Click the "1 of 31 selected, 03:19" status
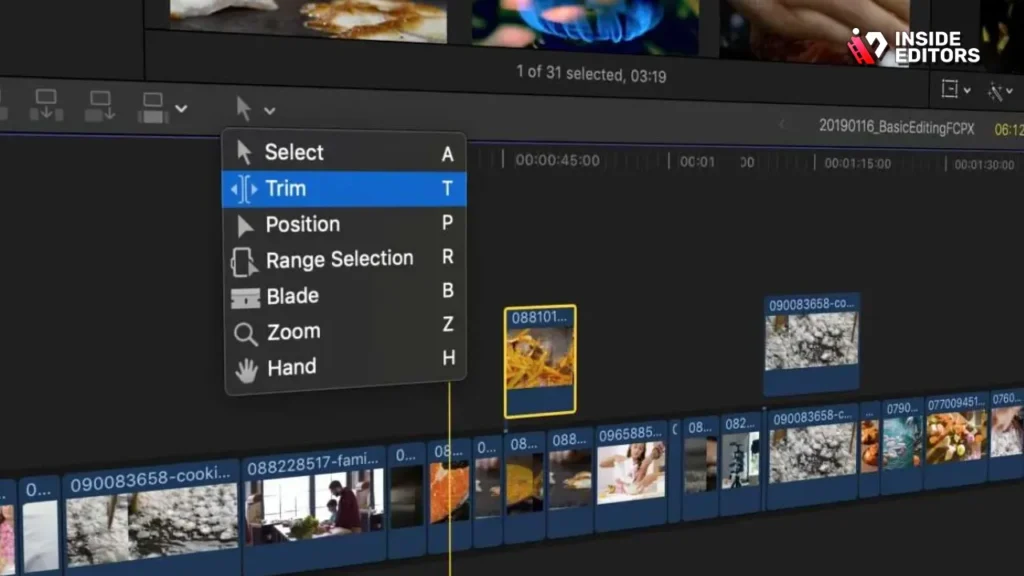Image resolution: width=1024 pixels, height=576 pixels. [x=591, y=73]
